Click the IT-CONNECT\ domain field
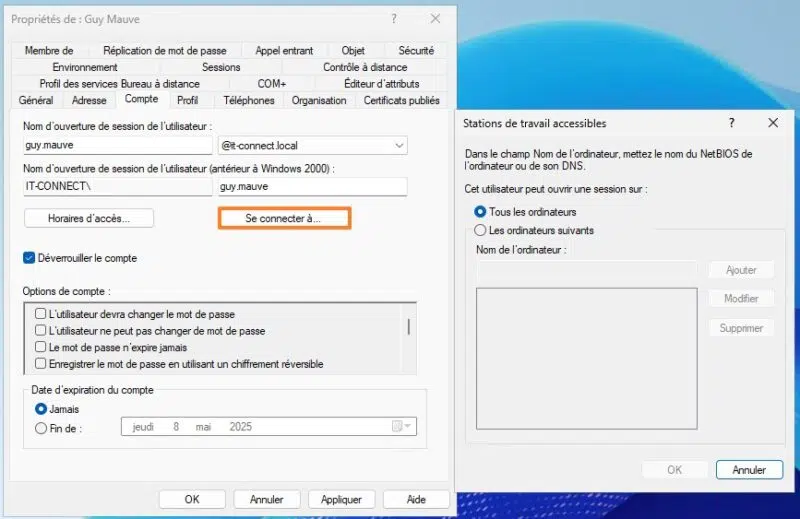 pyautogui.click(x=118, y=186)
